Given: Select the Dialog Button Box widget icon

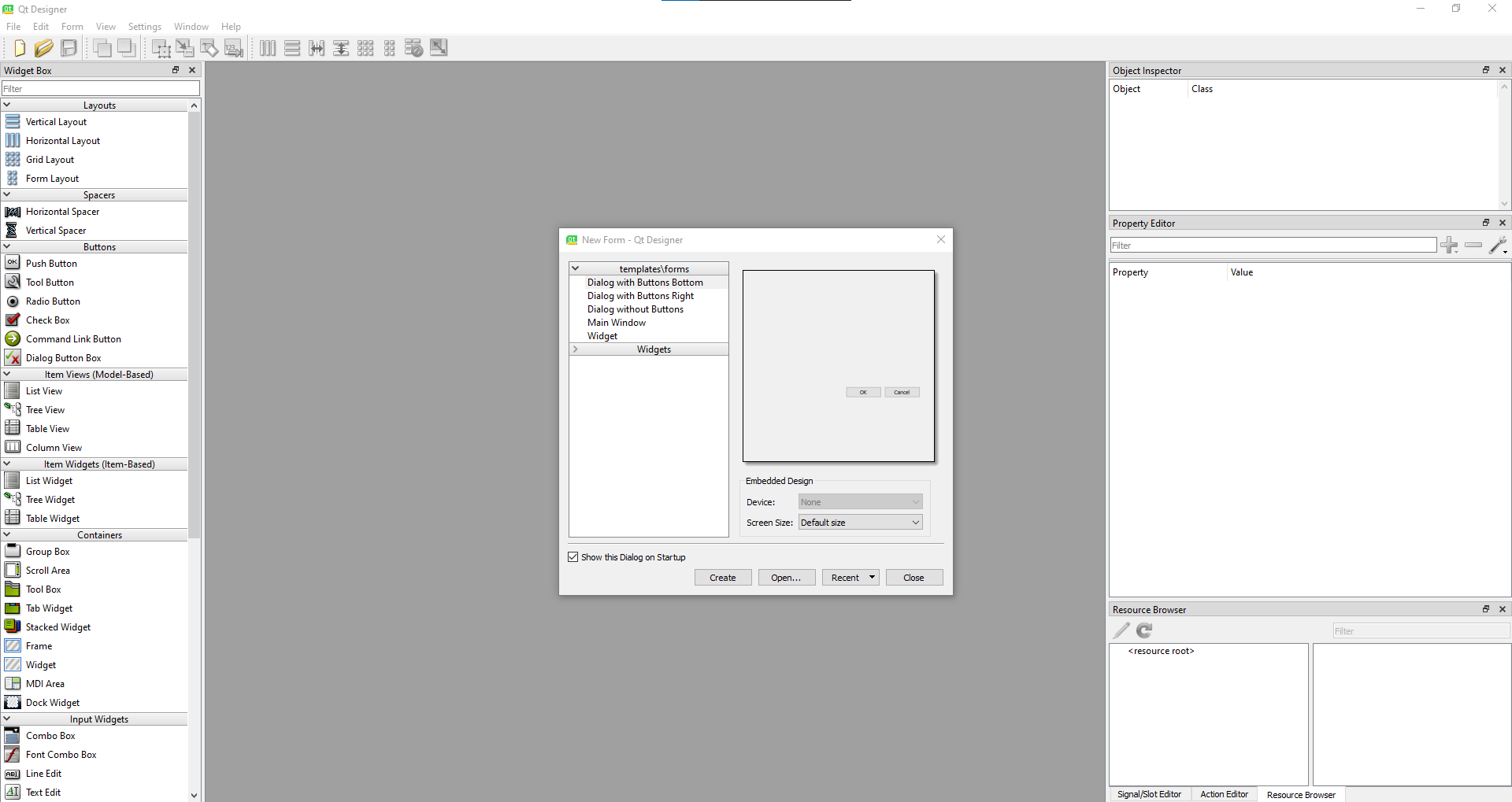Looking at the screenshot, I should coord(13,357).
